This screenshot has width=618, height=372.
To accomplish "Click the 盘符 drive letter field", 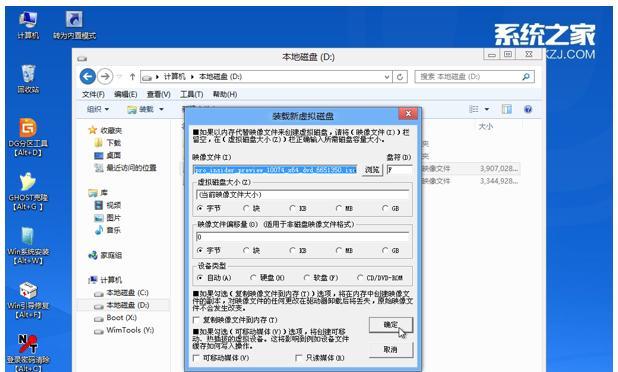I will [x=399, y=170].
